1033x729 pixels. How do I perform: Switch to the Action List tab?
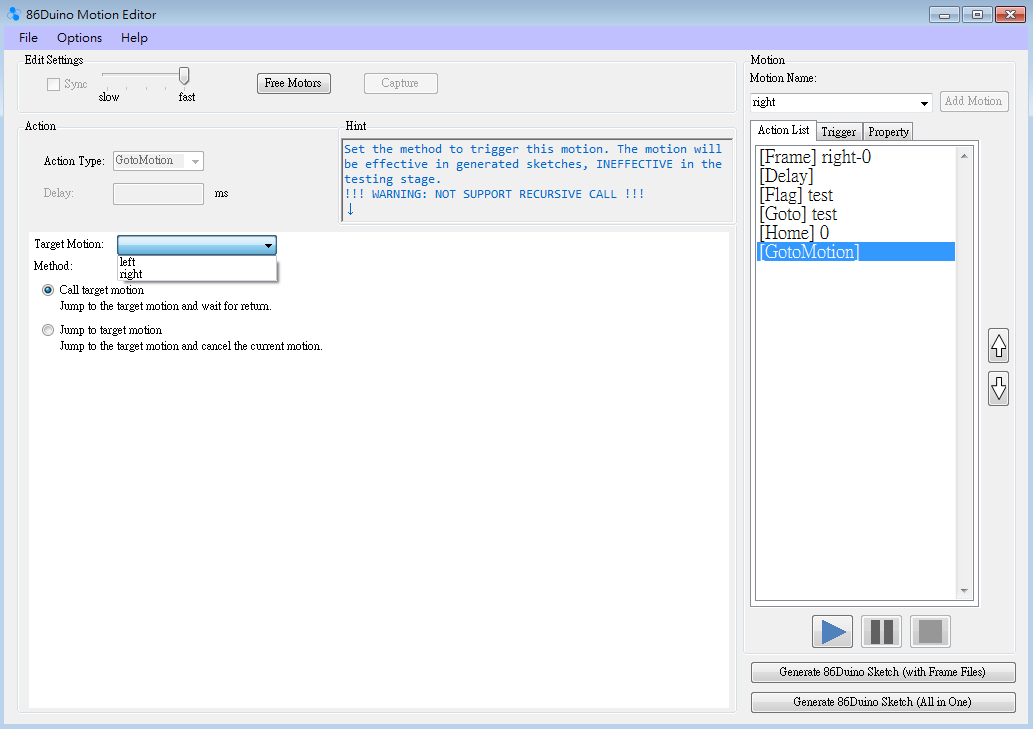783,130
